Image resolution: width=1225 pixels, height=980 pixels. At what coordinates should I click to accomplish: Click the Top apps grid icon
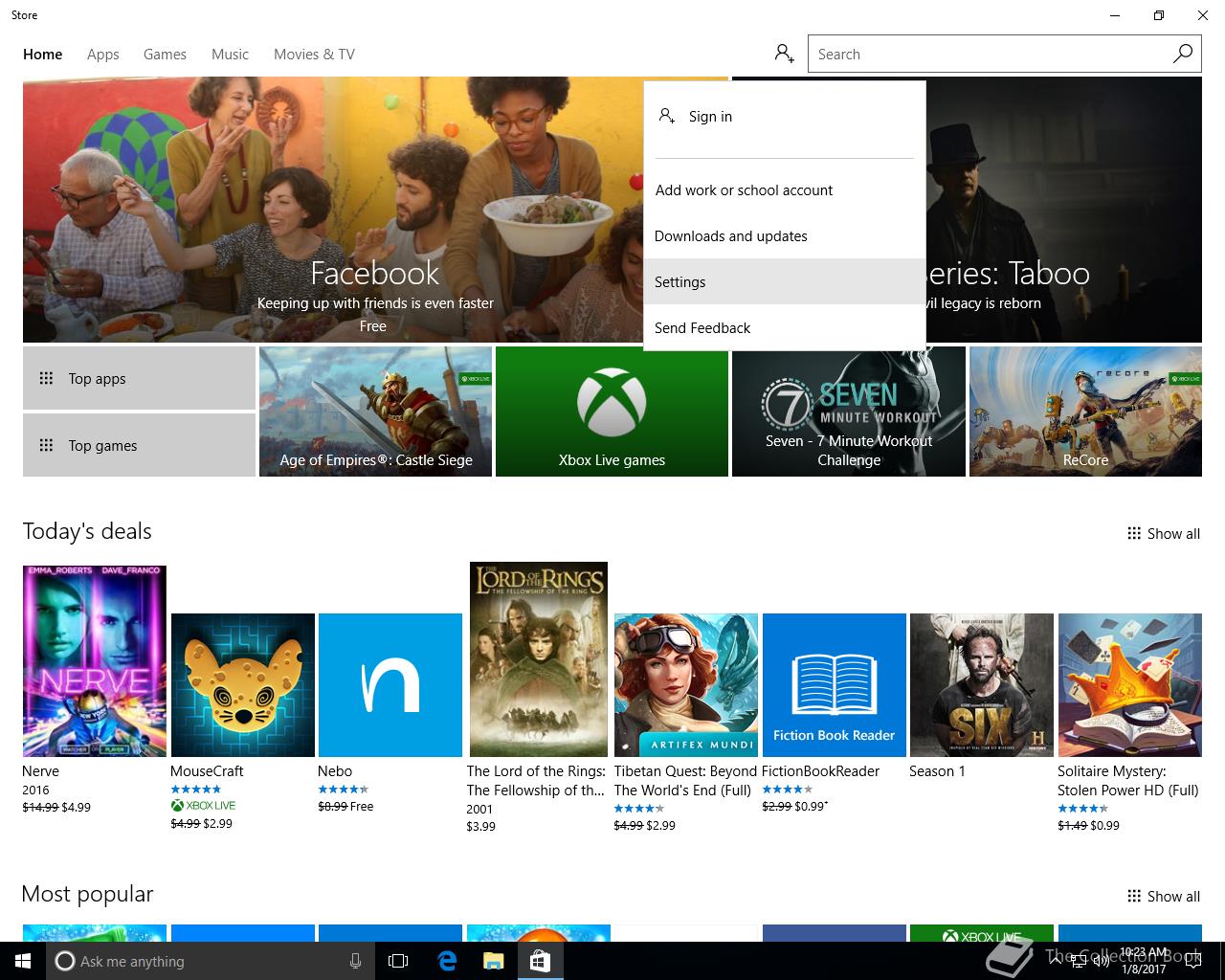46,378
